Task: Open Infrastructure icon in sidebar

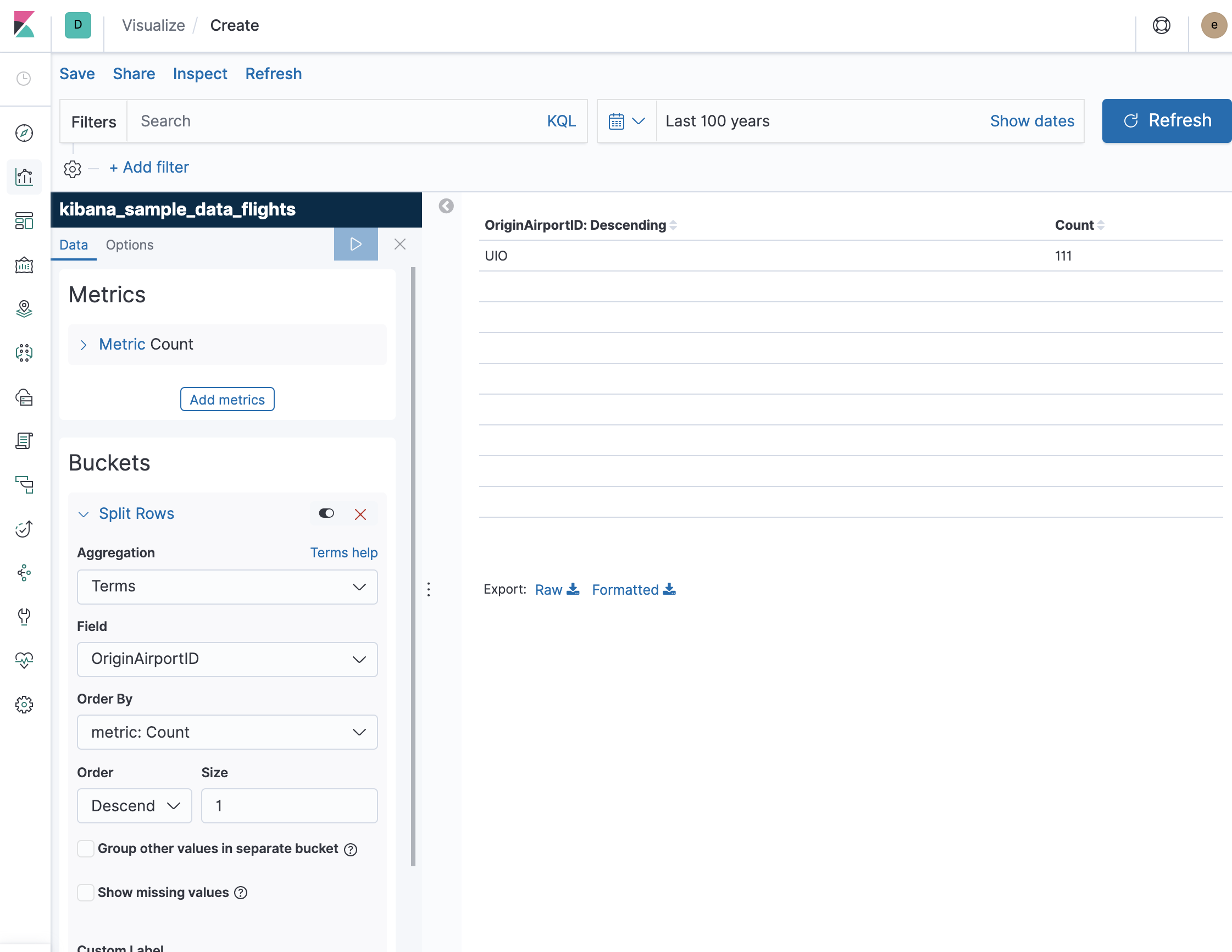Action: click(24, 397)
